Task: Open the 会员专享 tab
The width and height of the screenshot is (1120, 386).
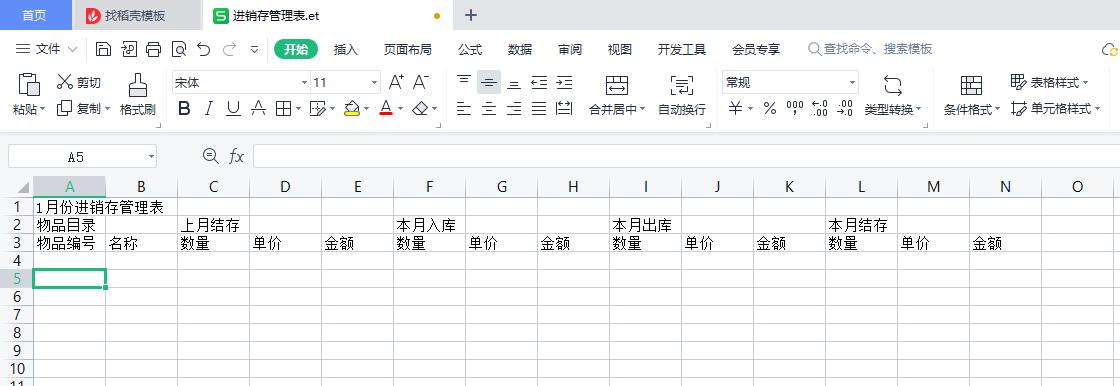Action: click(x=756, y=49)
